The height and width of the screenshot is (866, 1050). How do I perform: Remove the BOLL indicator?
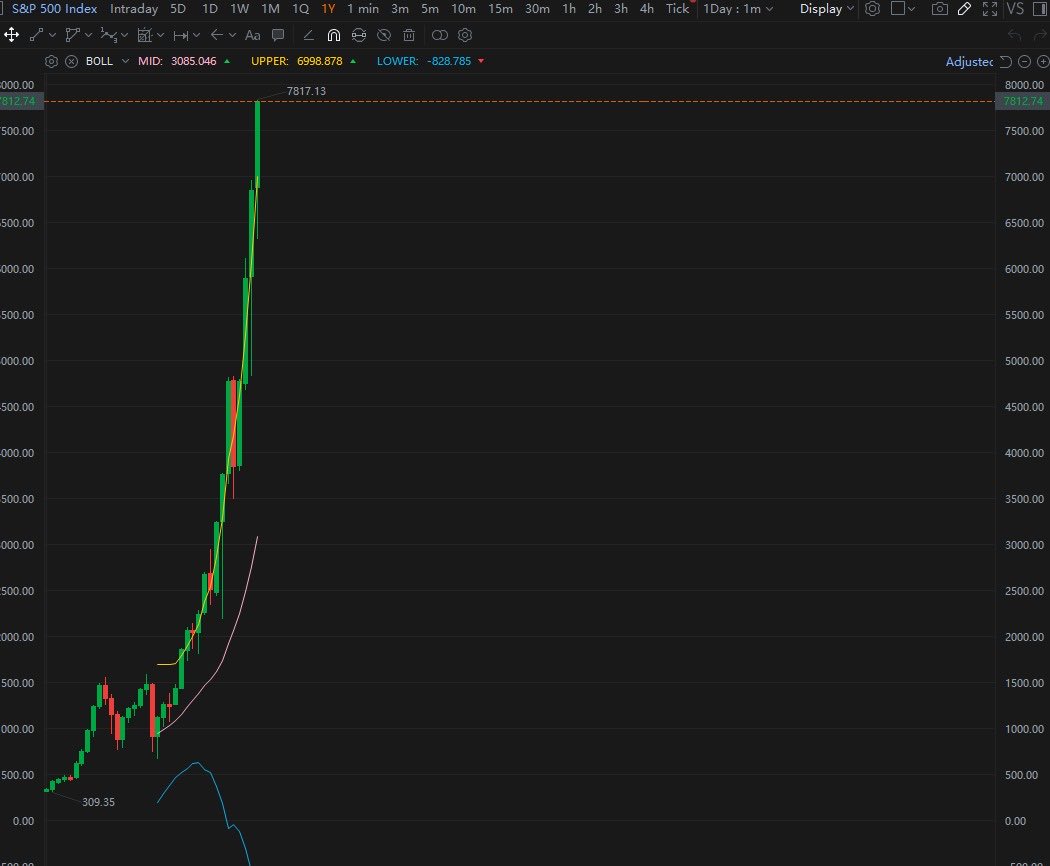click(72, 61)
